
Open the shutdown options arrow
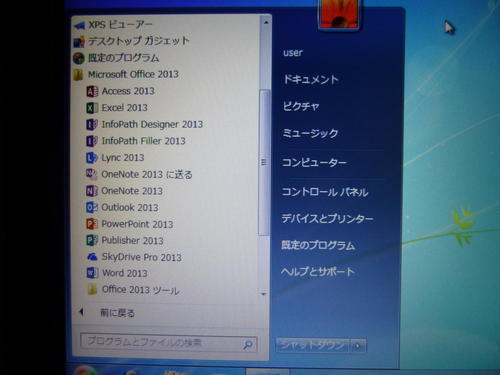tap(358, 346)
